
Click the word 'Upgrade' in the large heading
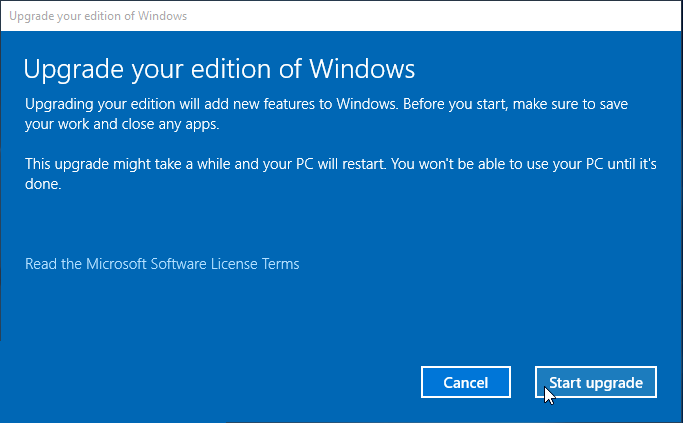[74, 69]
